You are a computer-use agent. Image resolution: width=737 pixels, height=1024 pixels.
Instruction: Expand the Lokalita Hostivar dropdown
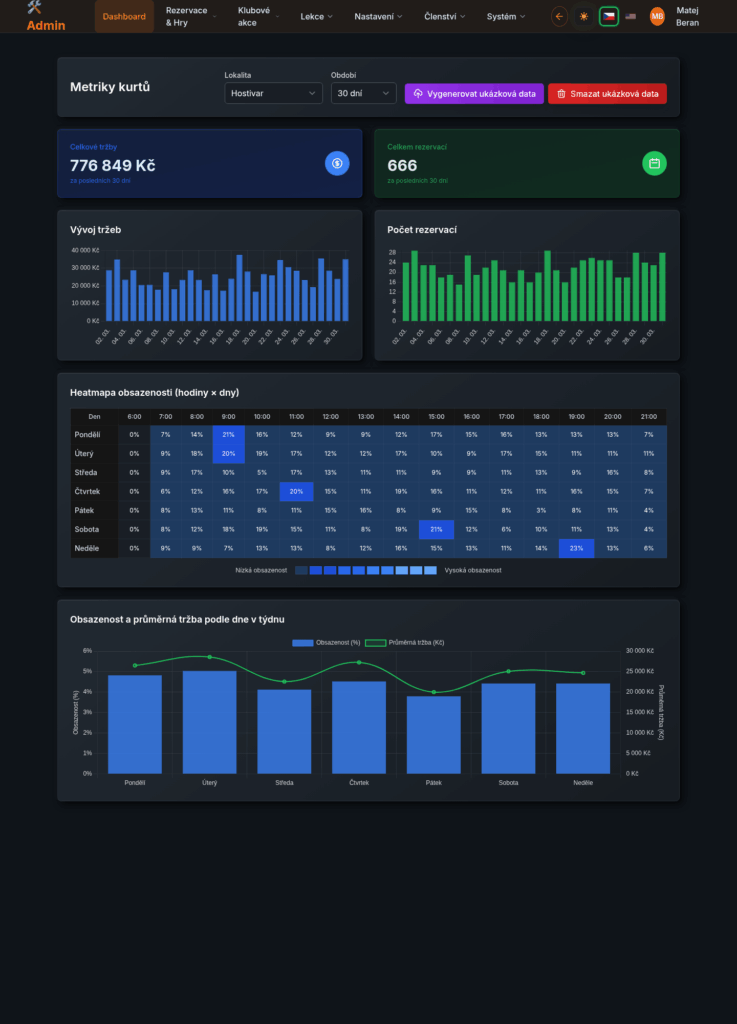click(x=274, y=93)
